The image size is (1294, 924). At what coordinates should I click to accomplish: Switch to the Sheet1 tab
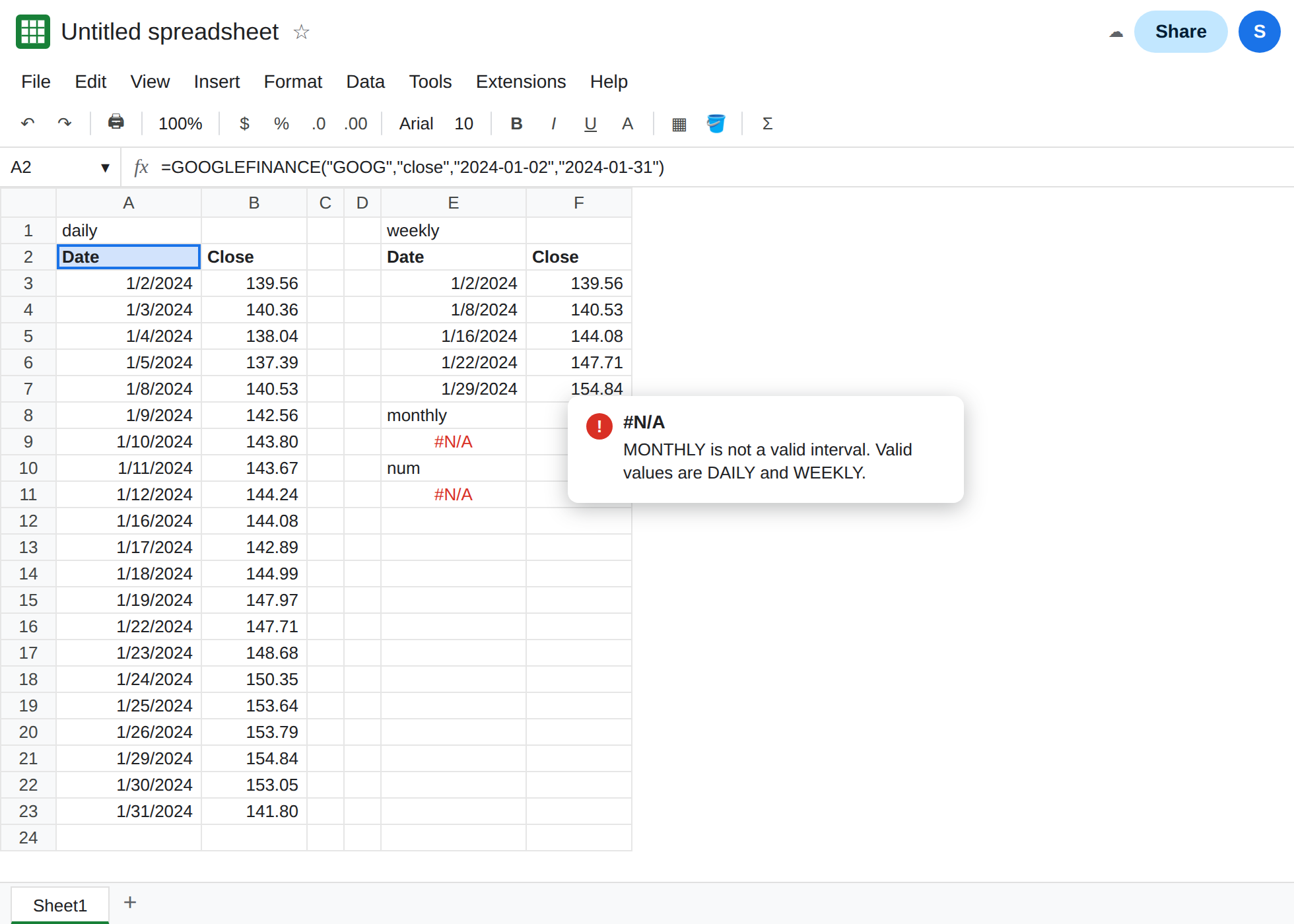[x=60, y=905]
